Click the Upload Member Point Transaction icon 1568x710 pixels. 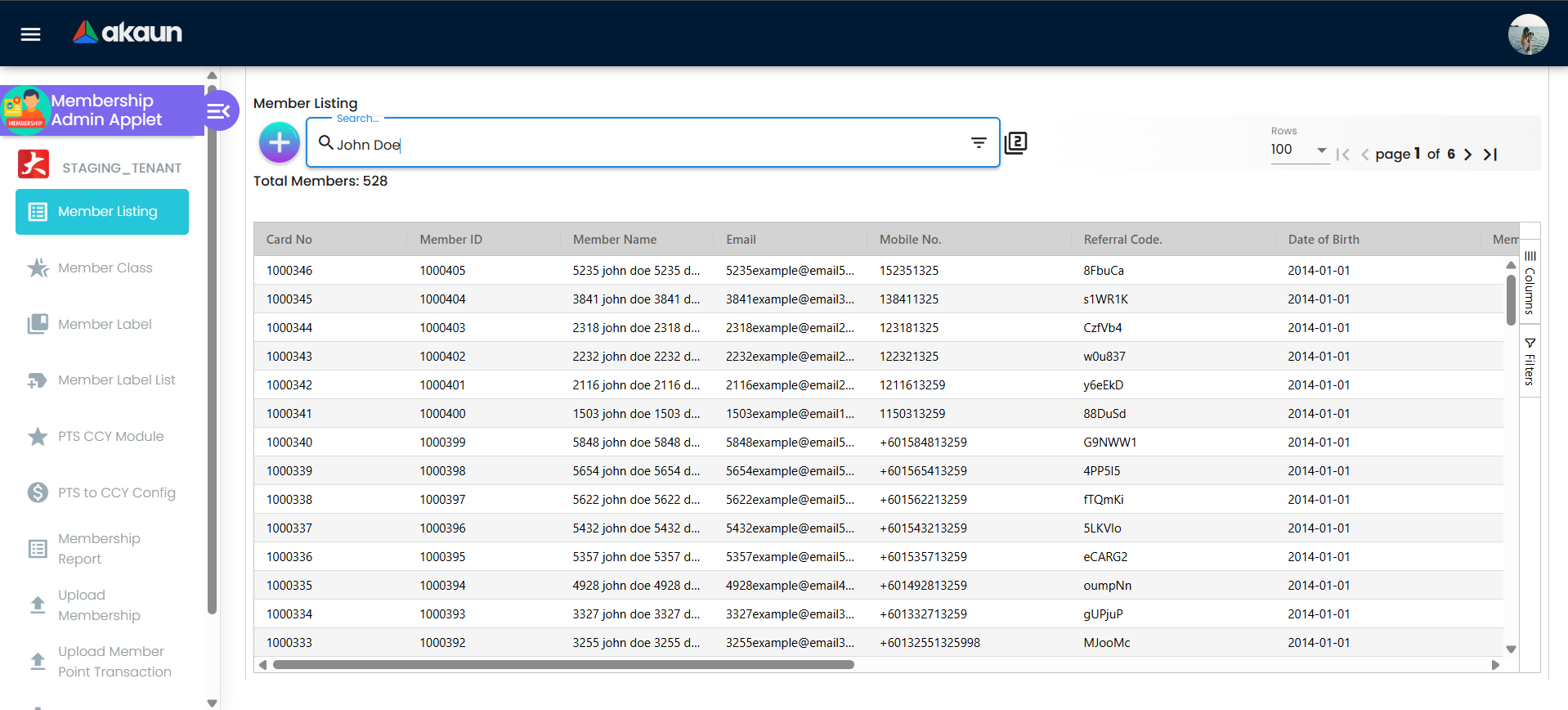pos(38,662)
